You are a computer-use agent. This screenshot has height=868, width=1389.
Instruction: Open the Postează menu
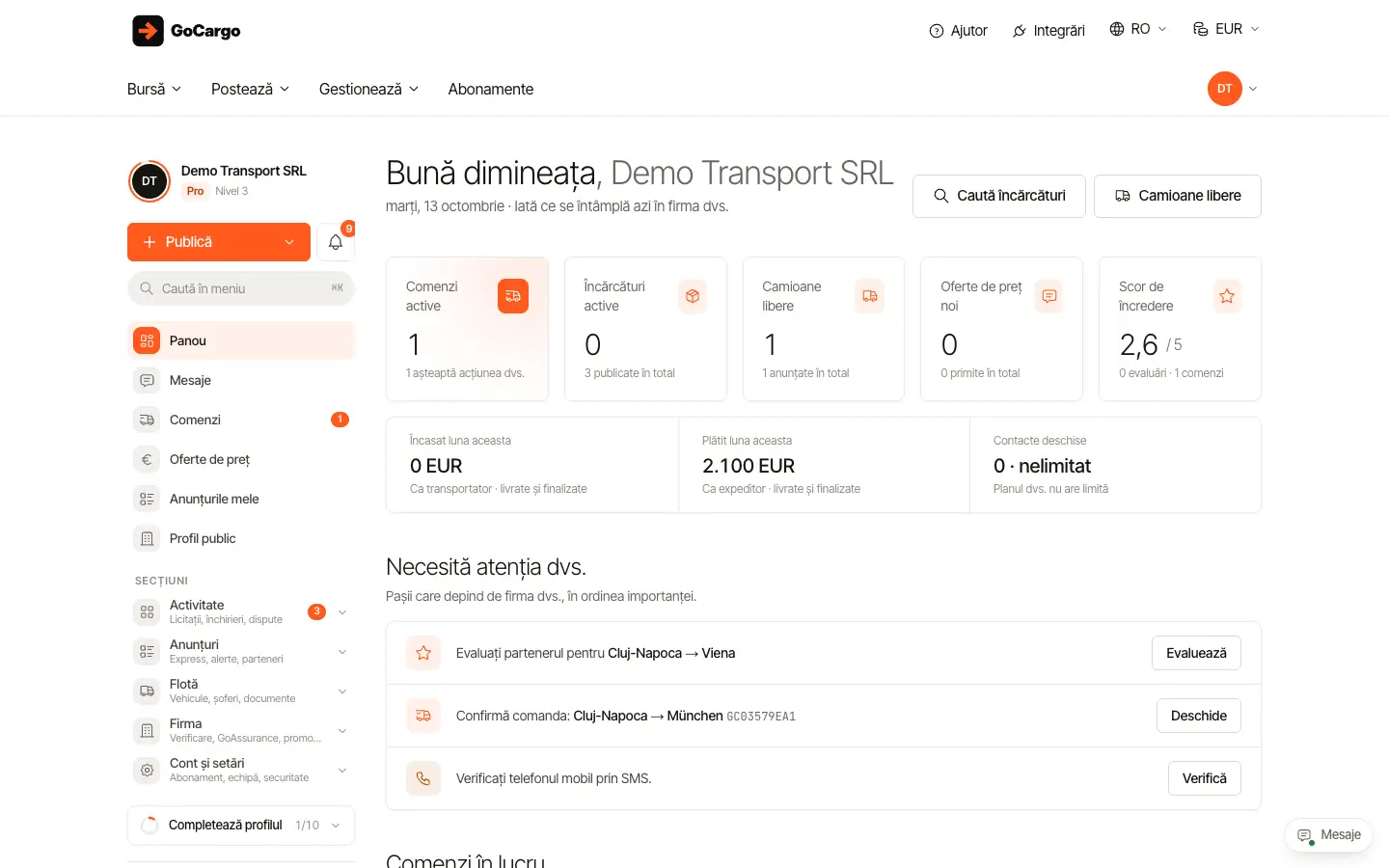[250, 89]
